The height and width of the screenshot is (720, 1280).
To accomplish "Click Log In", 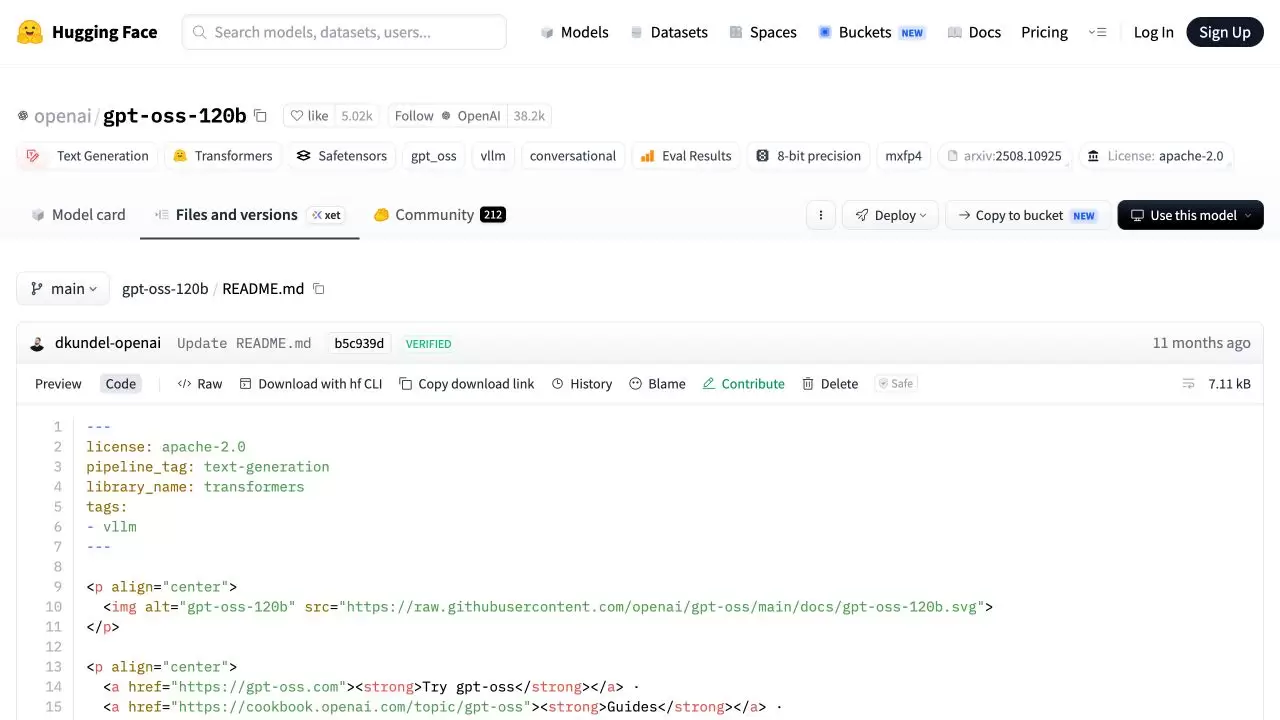I will (x=1153, y=32).
